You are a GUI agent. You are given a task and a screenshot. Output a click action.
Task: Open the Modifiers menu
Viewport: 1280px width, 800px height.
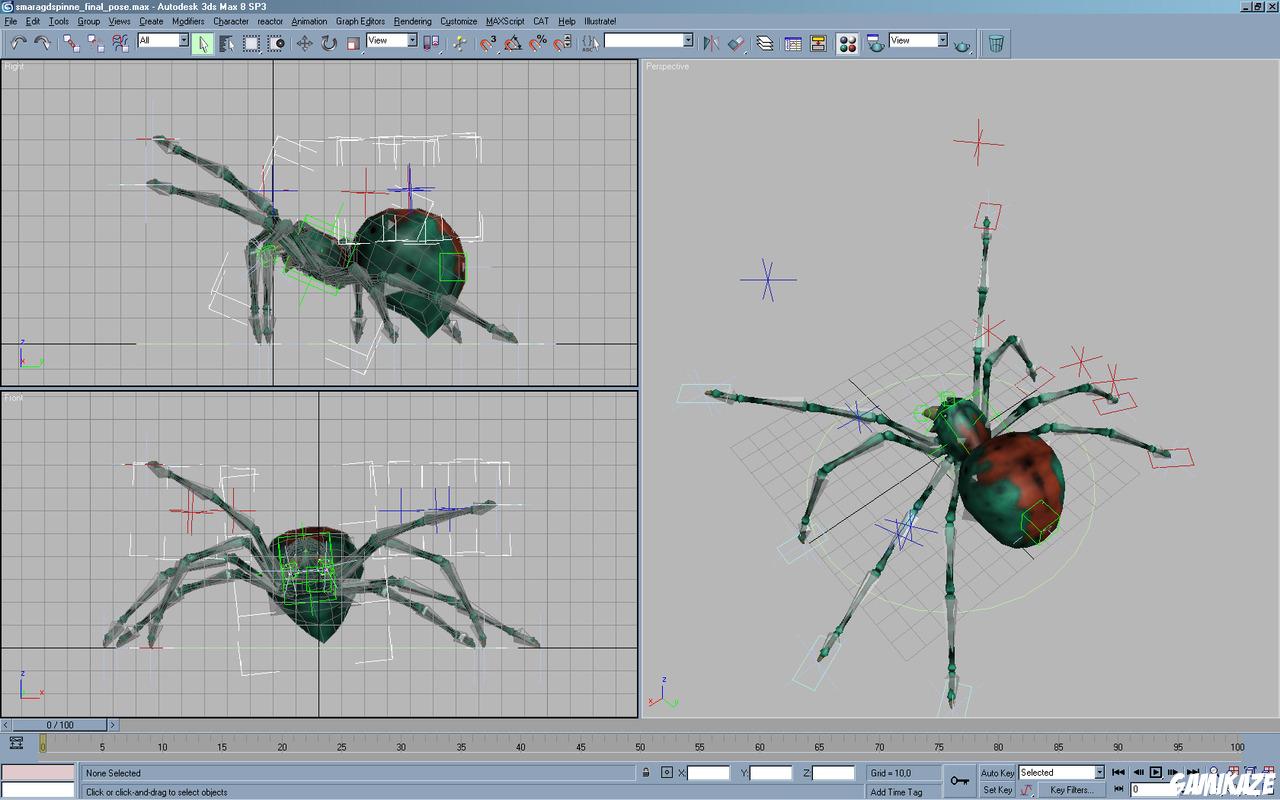coord(188,21)
